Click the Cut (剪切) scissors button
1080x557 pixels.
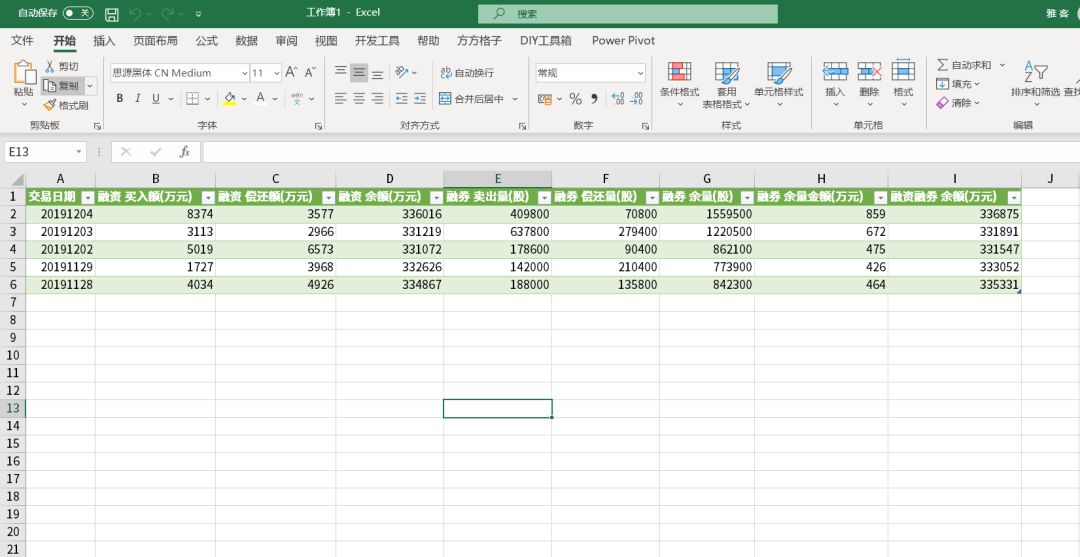62,66
